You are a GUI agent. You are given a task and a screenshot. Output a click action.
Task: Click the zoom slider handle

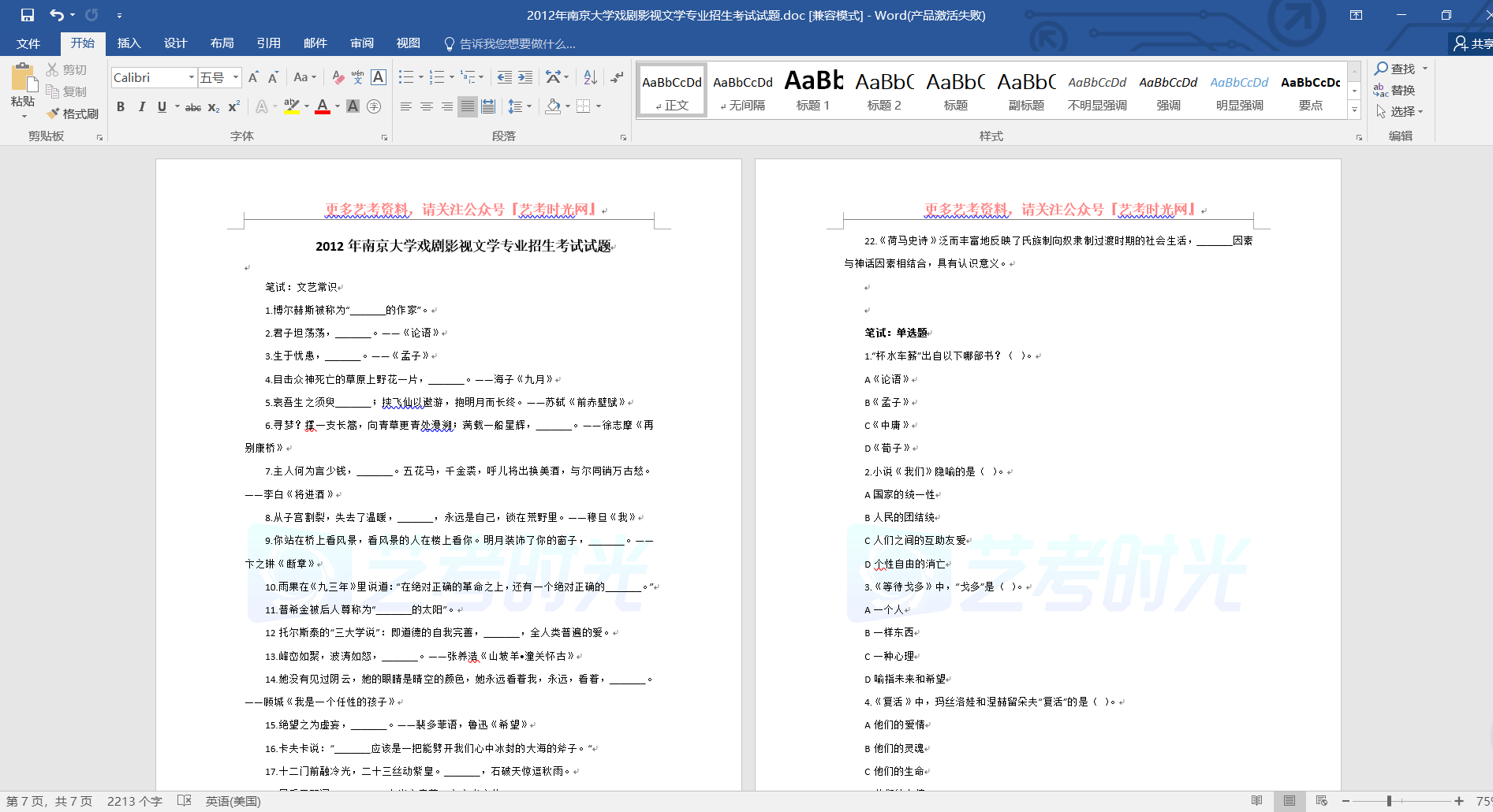coord(1389,801)
